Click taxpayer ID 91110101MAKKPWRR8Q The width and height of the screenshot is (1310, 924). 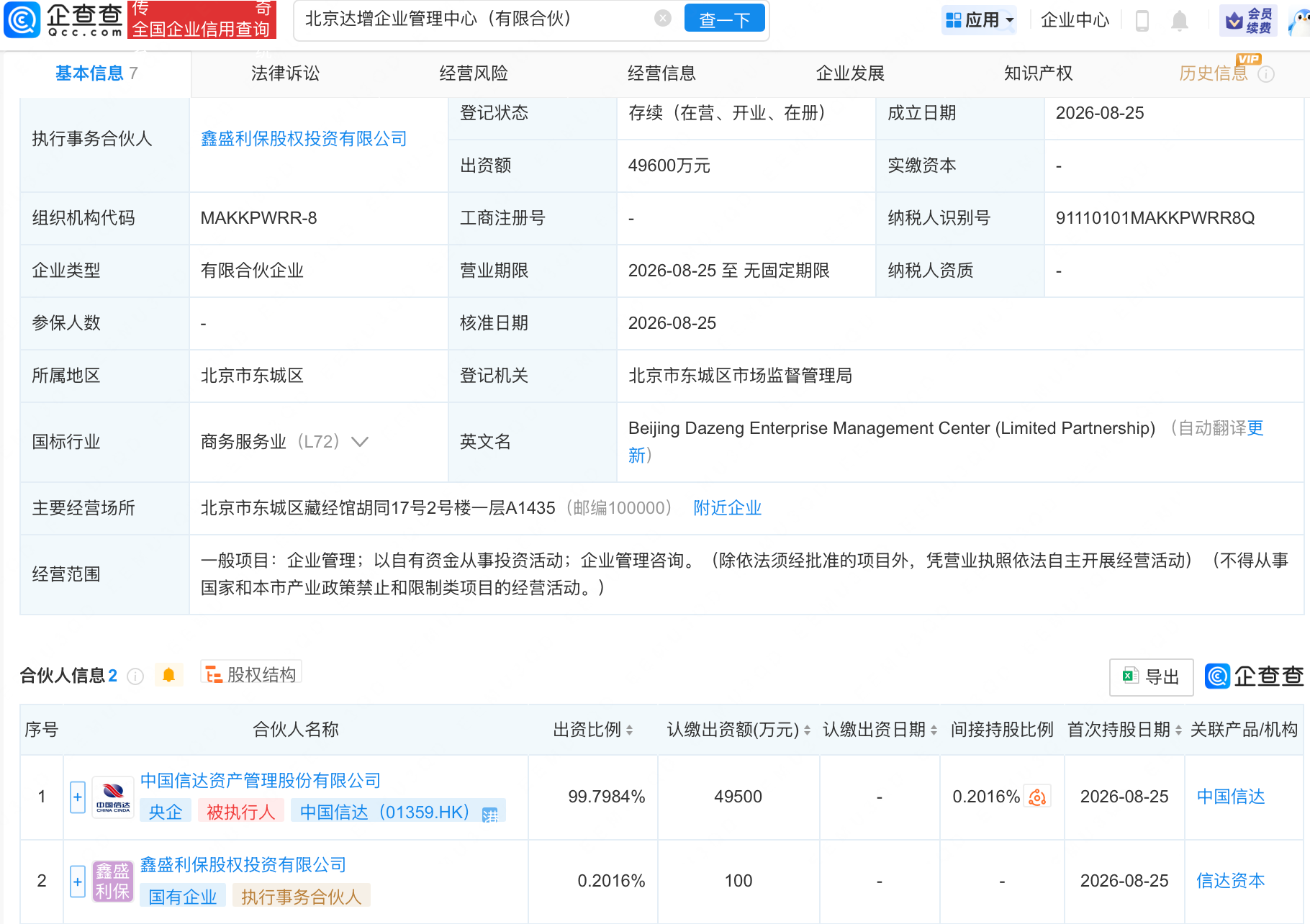point(1155,217)
